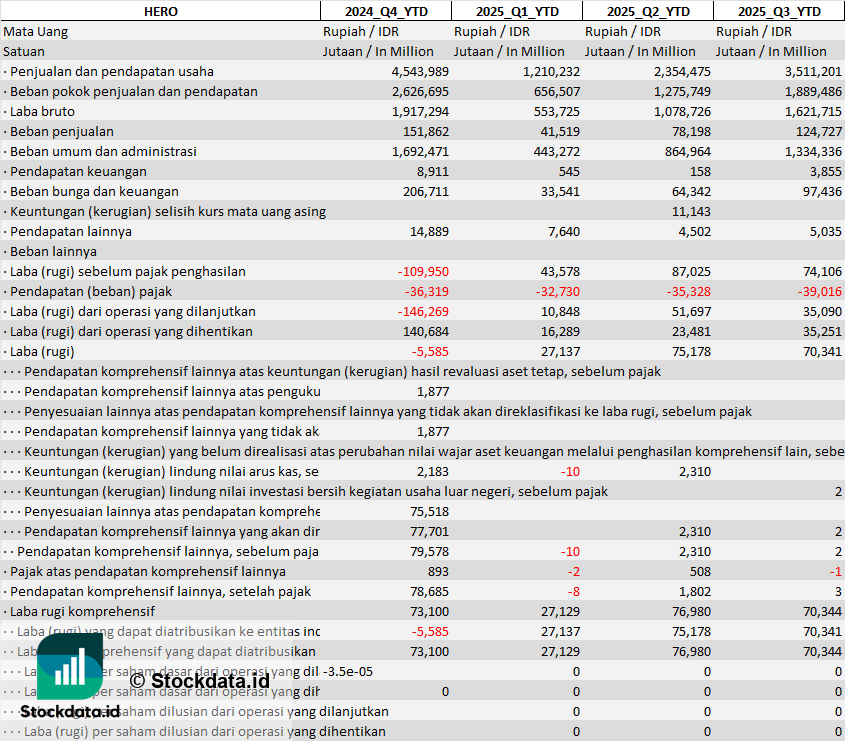Click the red -109,950 value cell
Screen dimensions: 845x741
click(x=423, y=271)
